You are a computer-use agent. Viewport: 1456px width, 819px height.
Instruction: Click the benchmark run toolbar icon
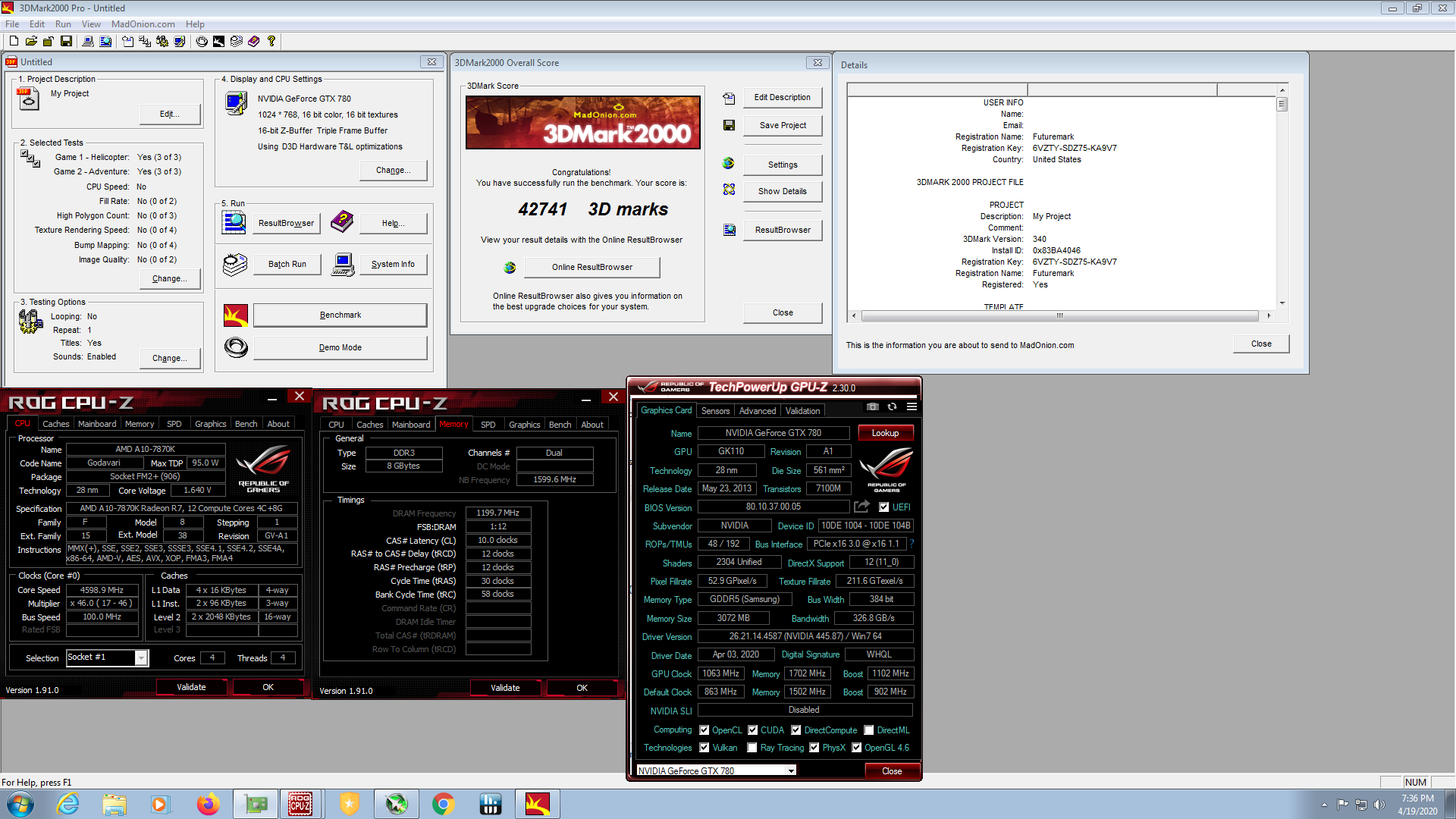(218, 41)
